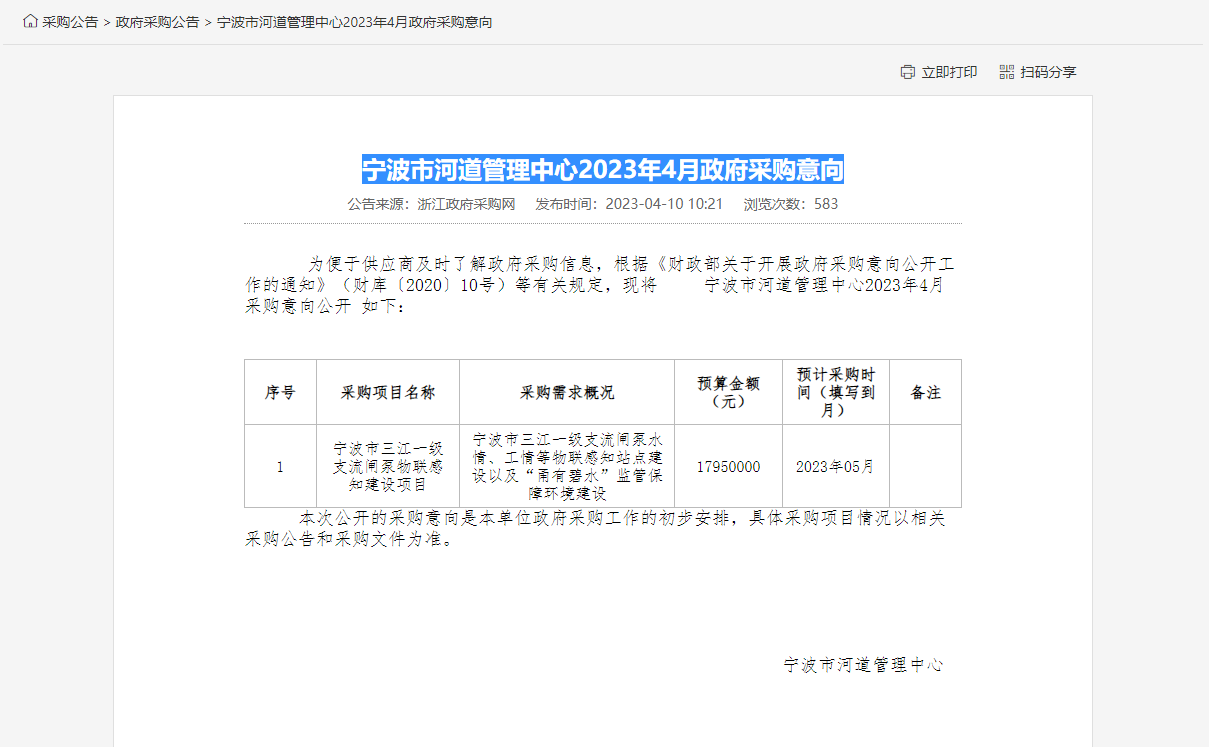Viewport: 1209px width, 747px height.
Task: Click breadcrumb 宁波市河道管理中心2023年4月政府采购意向
Action: pyautogui.click(x=354, y=22)
